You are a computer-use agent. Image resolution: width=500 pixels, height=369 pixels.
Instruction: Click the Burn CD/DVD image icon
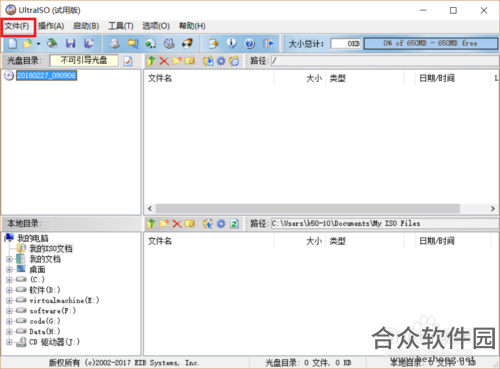click(188, 43)
